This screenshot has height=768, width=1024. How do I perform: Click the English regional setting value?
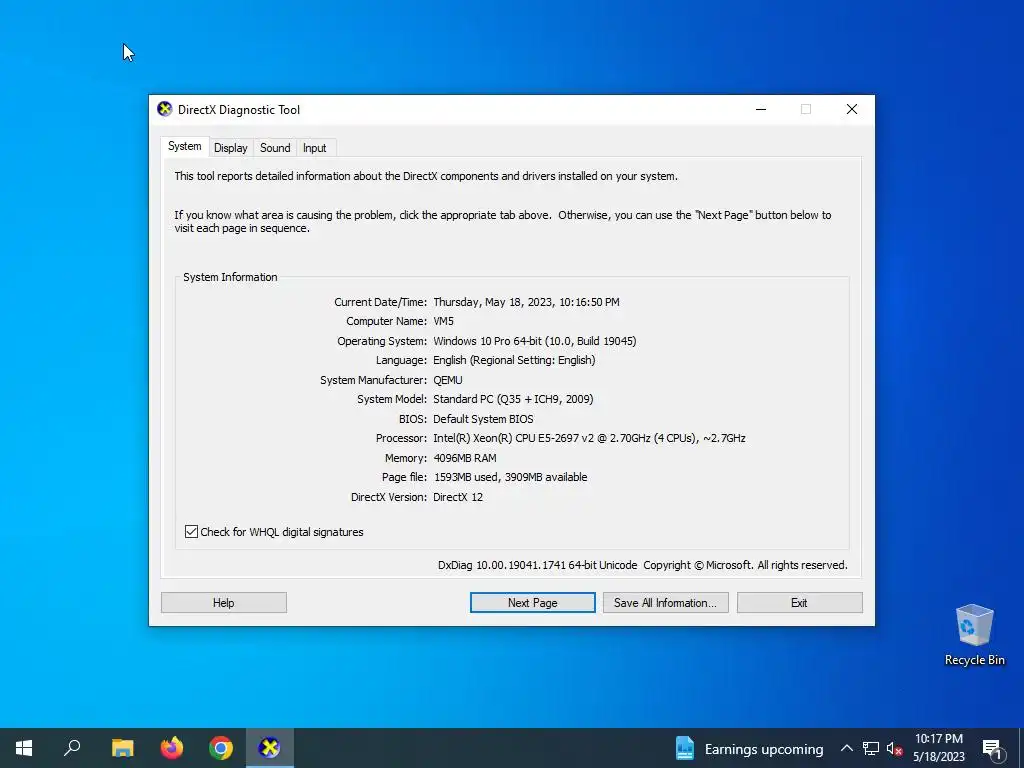point(514,360)
